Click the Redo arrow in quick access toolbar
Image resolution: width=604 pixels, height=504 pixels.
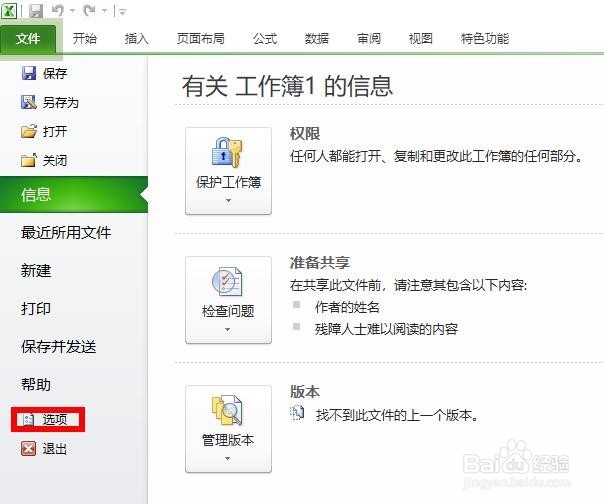(x=89, y=10)
